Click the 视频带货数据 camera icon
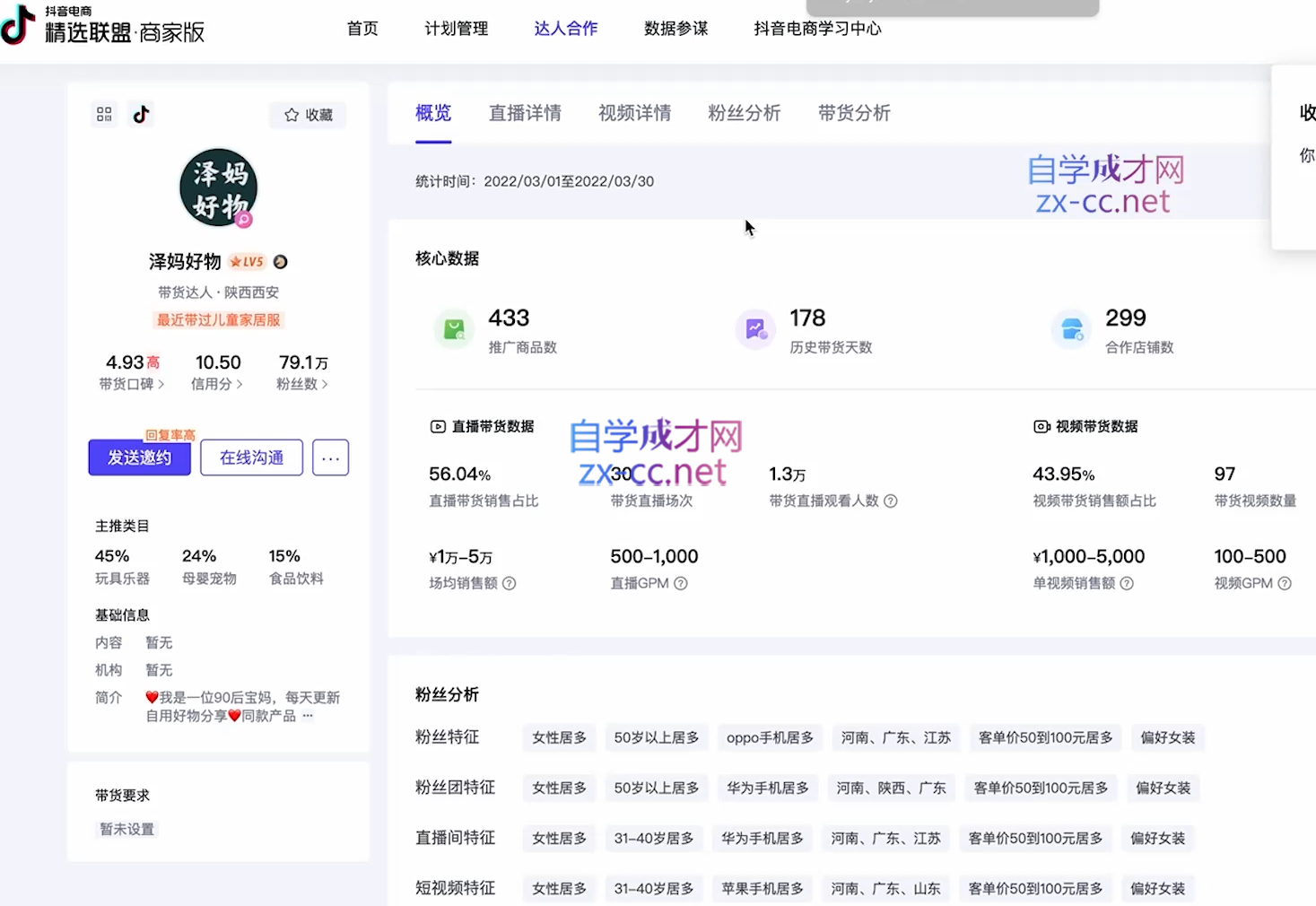 pyautogui.click(x=1041, y=427)
